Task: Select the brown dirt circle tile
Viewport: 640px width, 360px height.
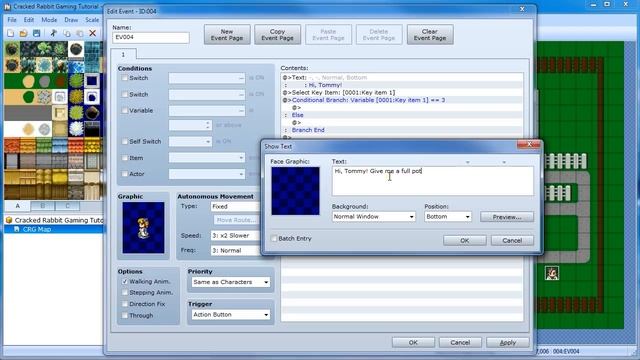Action: pyautogui.click(x=60, y=81)
